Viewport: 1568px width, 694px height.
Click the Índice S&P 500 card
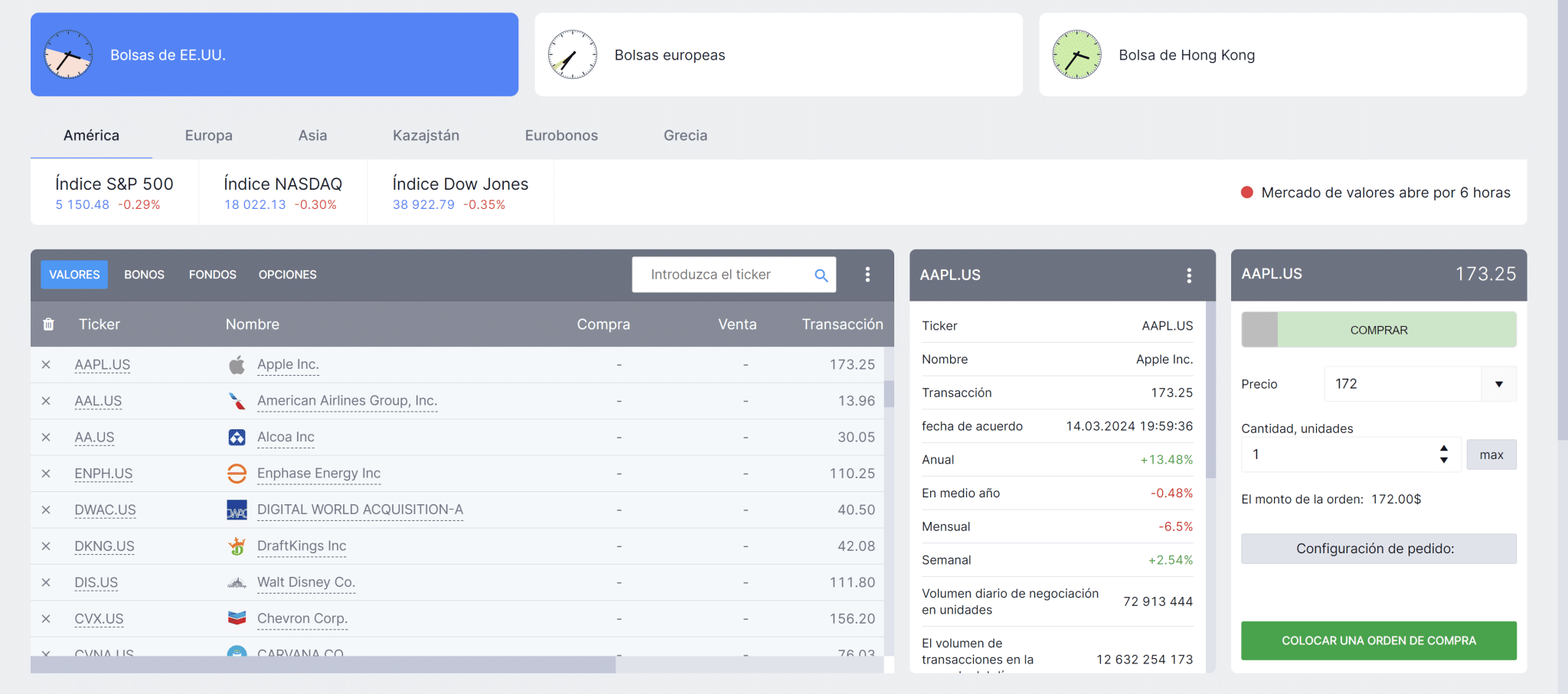115,193
